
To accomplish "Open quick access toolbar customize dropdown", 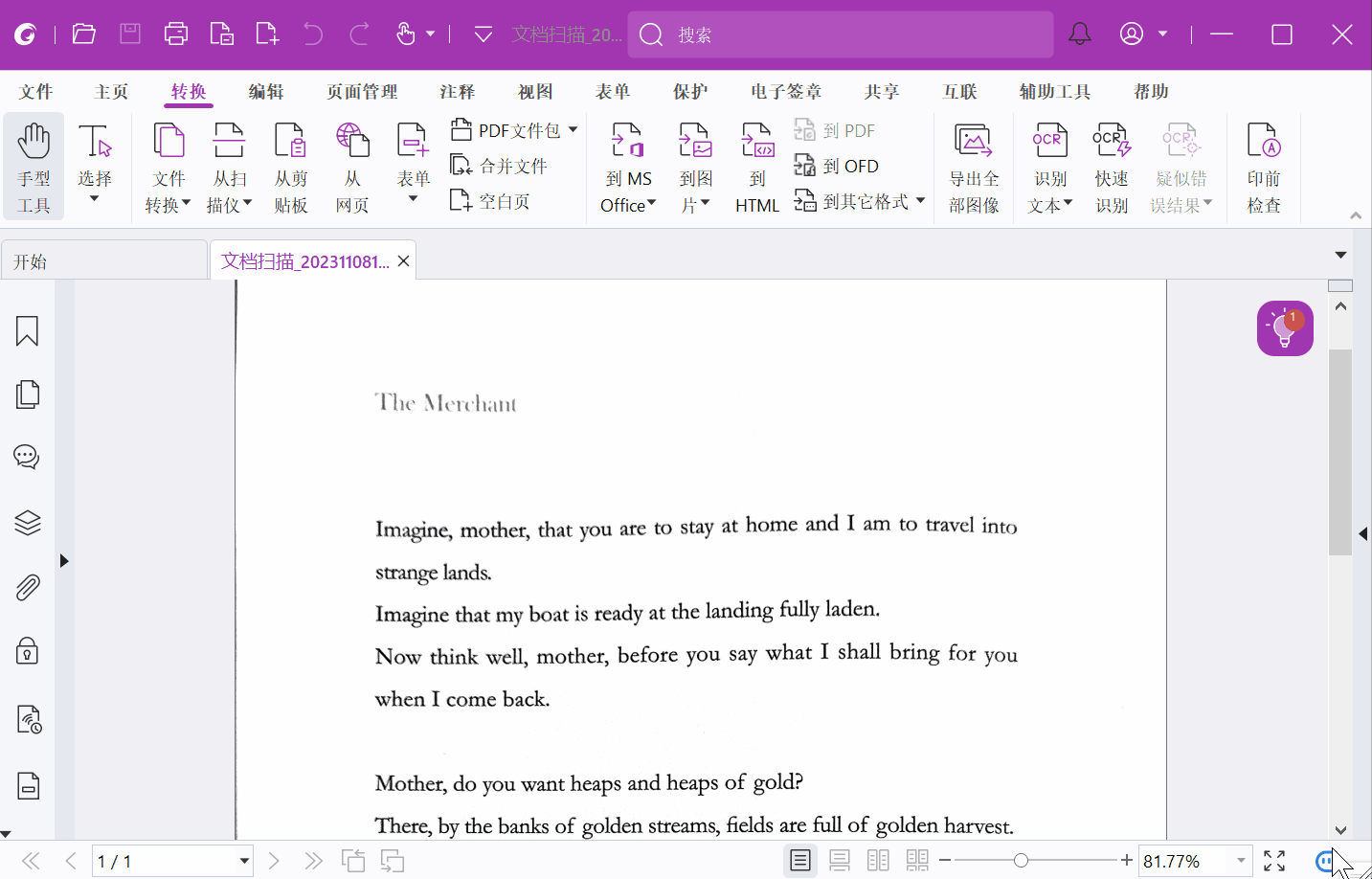I will (x=484, y=34).
